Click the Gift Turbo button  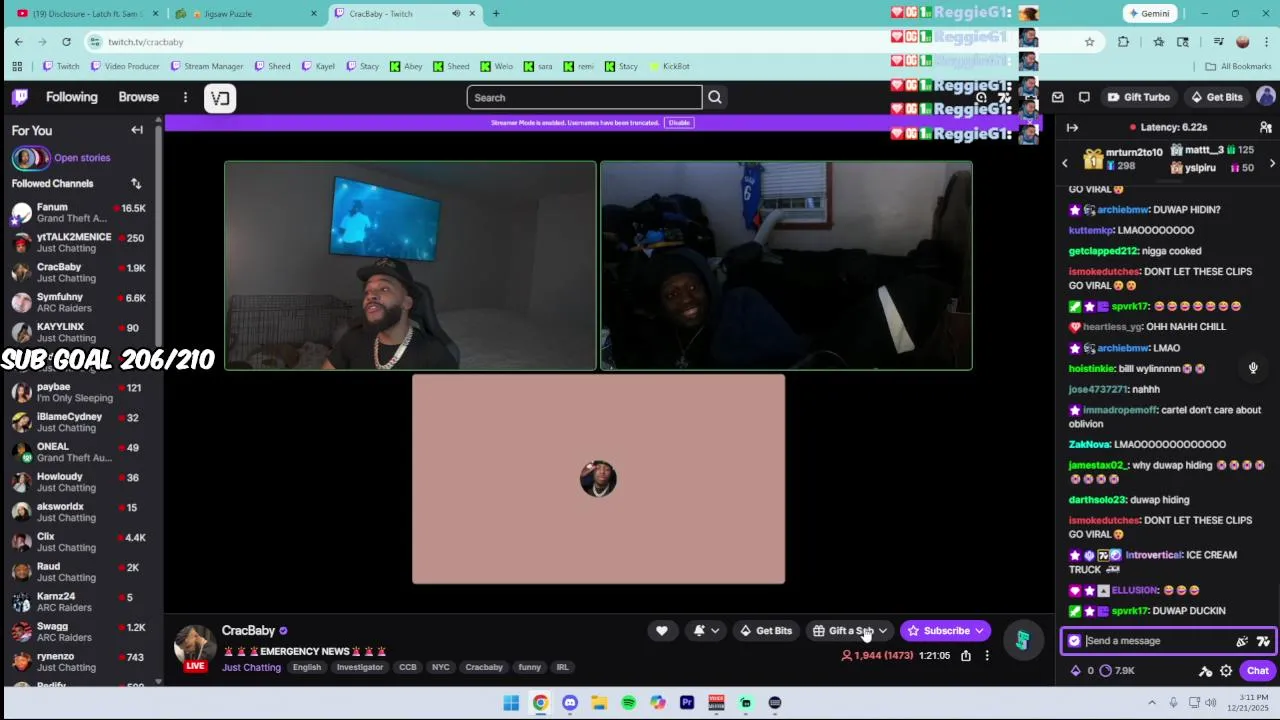pyautogui.click(x=1138, y=97)
